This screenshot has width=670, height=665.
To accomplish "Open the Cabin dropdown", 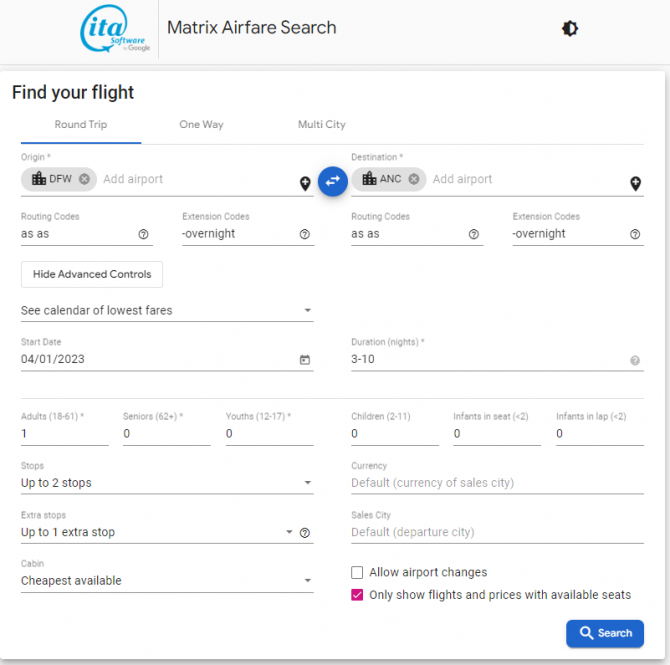I will (x=167, y=581).
